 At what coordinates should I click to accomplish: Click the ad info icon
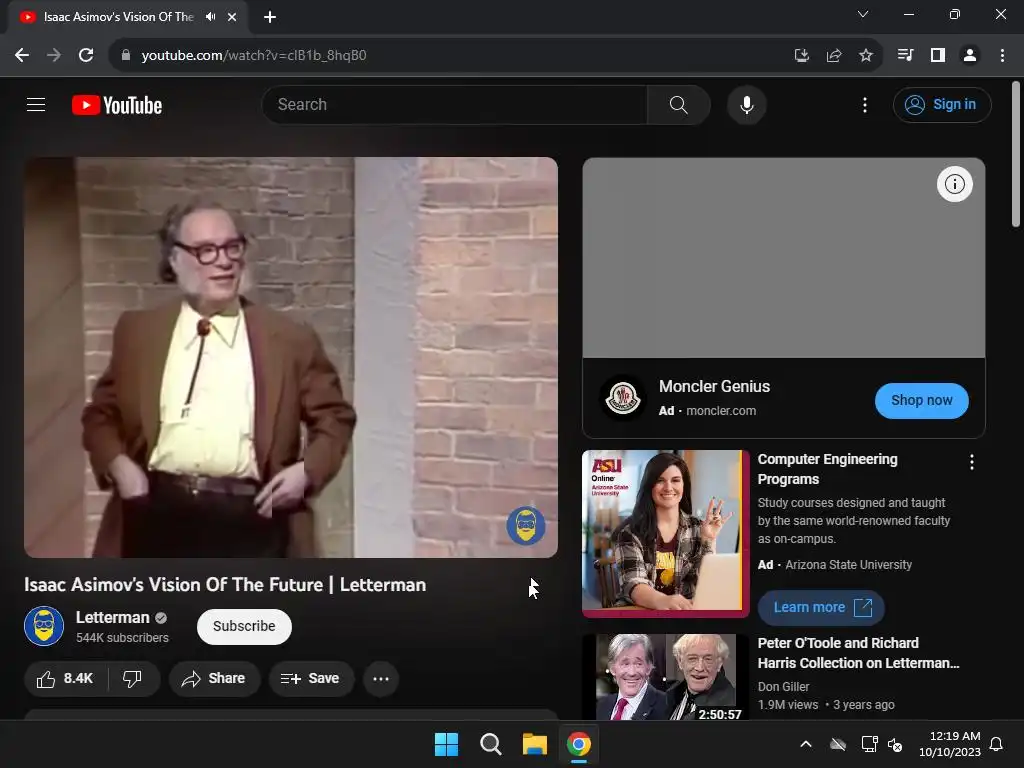(954, 184)
